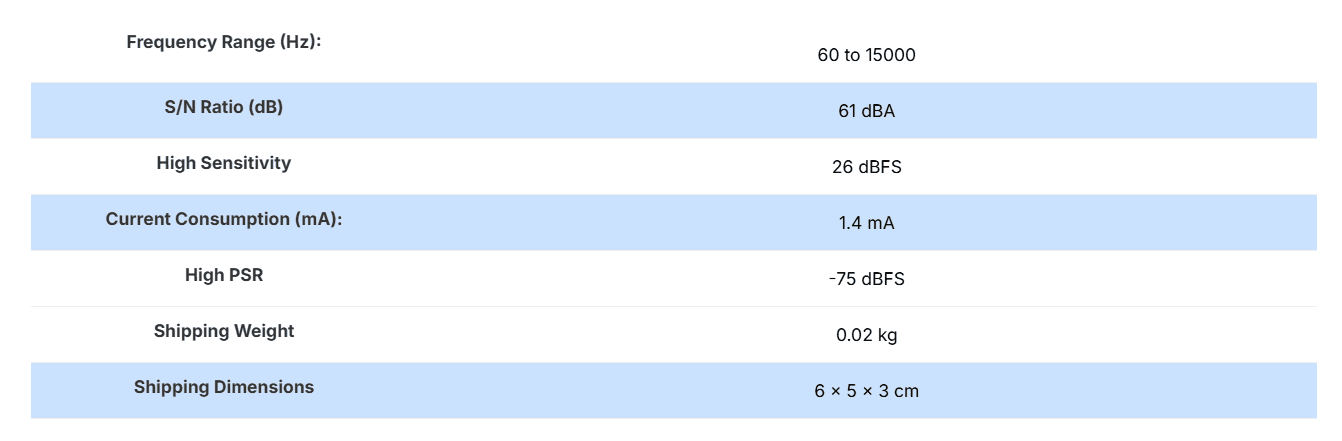Image resolution: width=1342 pixels, height=441 pixels.
Task: Select the 60 to 15000 value
Action: 866,55
